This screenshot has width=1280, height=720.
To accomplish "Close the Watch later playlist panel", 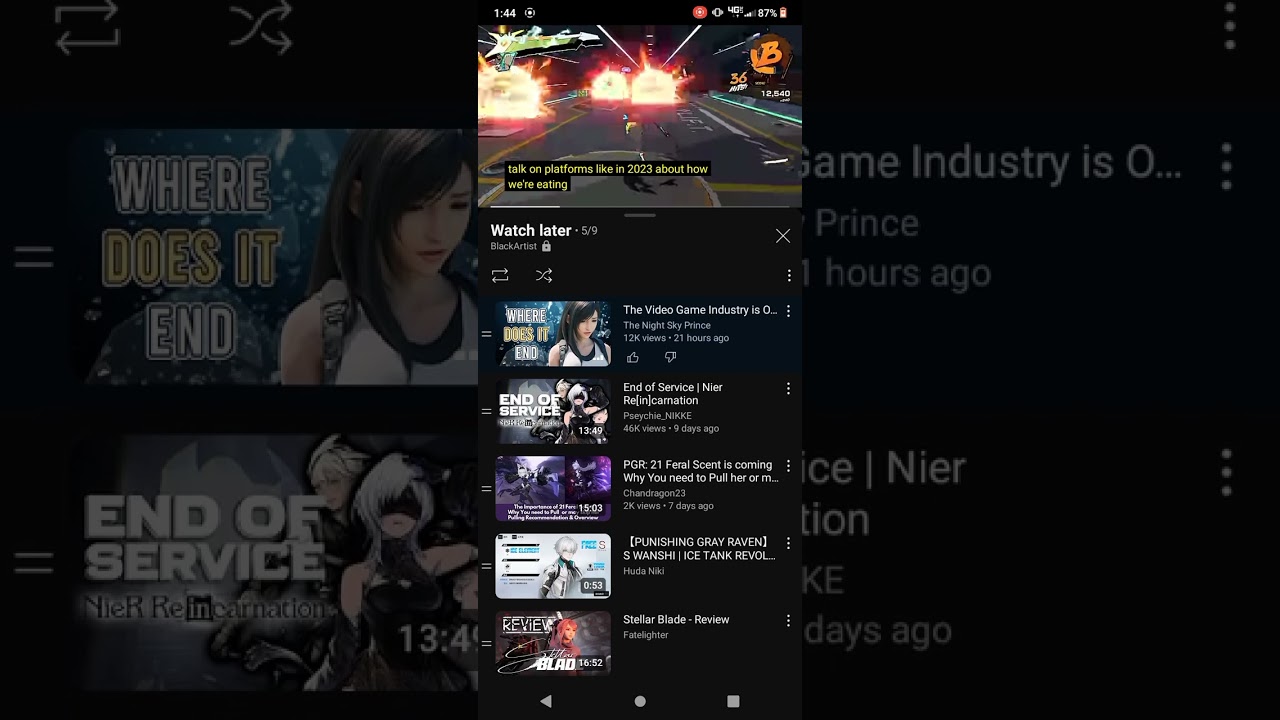I will point(783,236).
